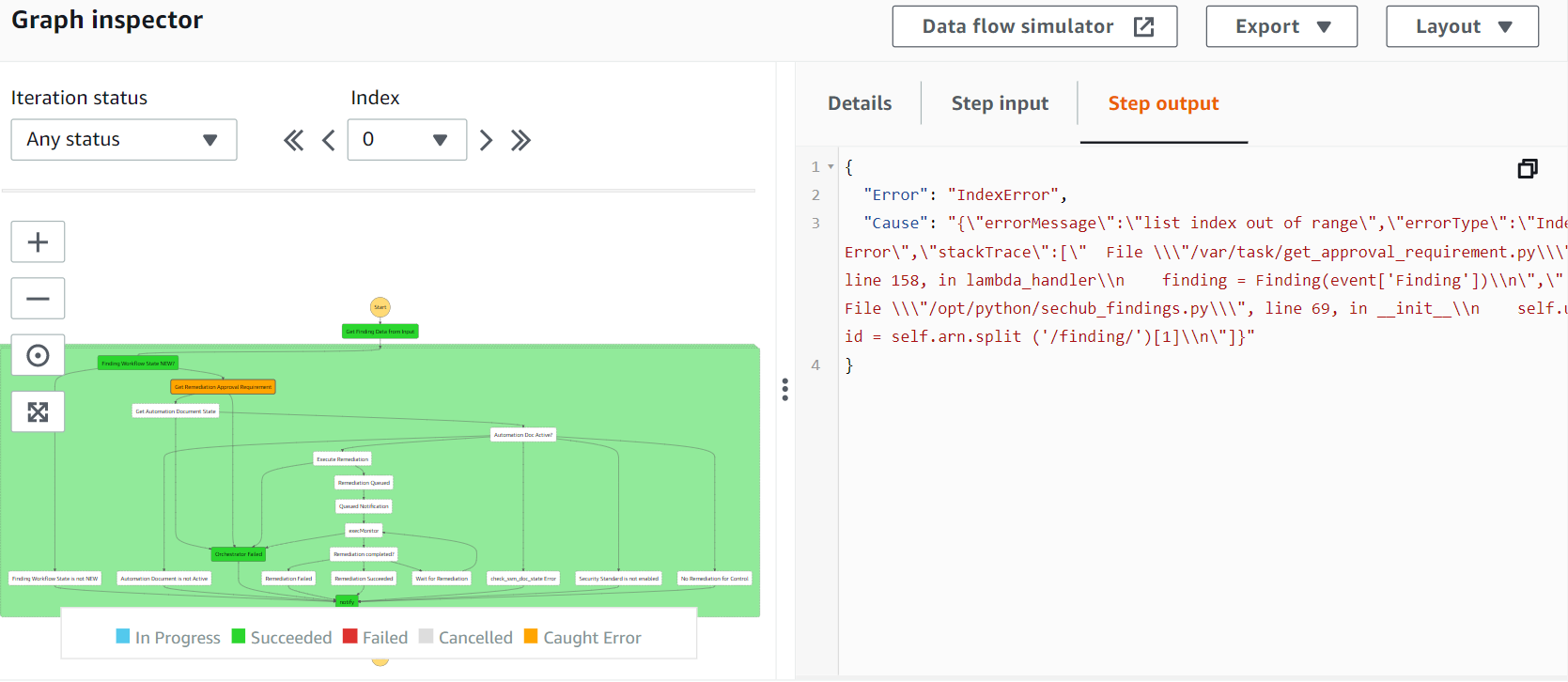
Task: Select execMonitor node
Action: (x=364, y=531)
